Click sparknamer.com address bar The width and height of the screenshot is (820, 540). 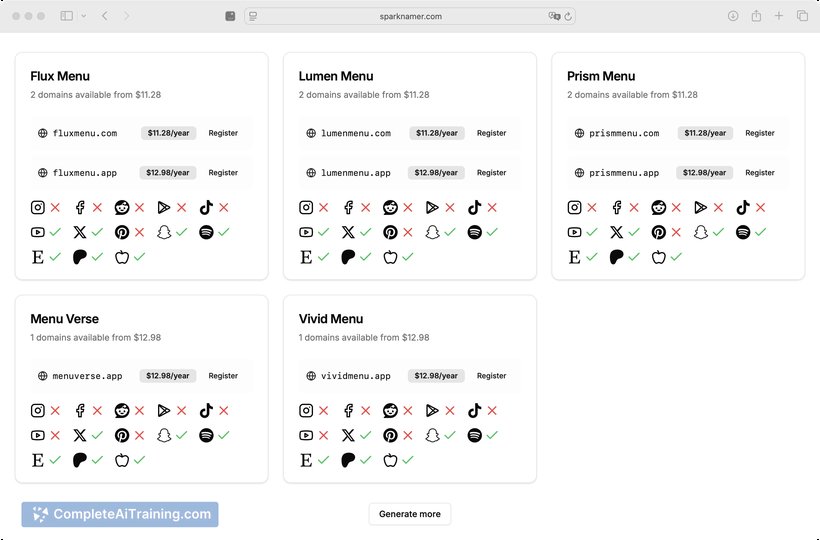pyautogui.click(x=410, y=16)
